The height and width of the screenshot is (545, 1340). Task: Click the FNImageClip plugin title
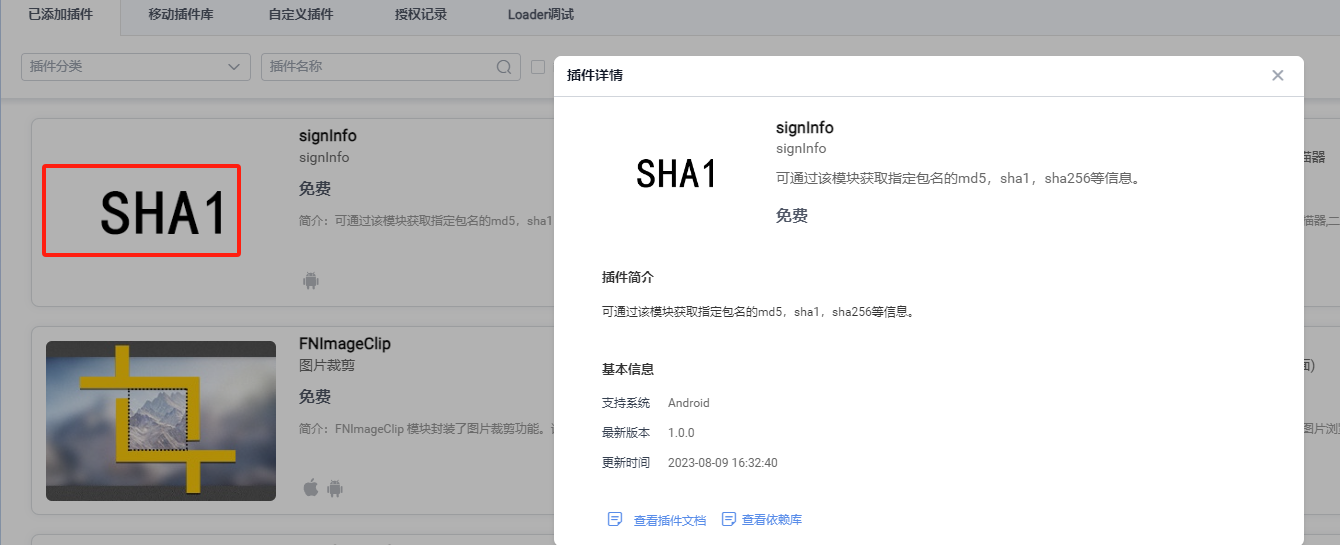(x=345, y=344)
